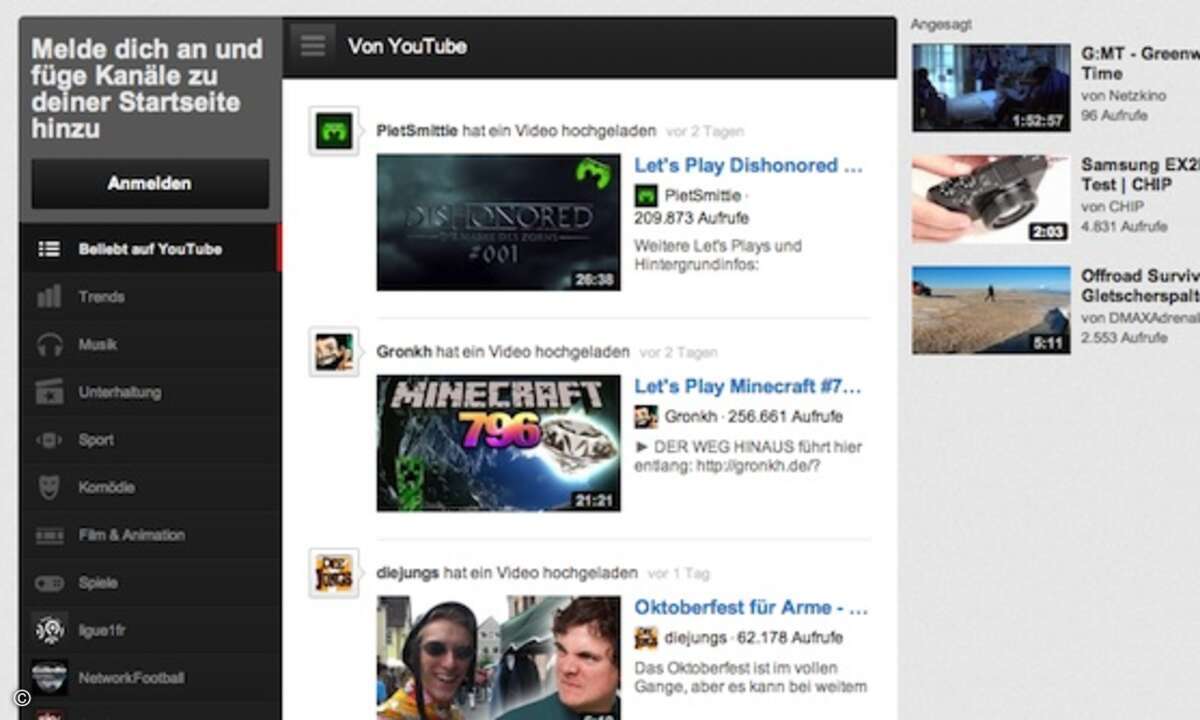The height and width of the screenshot is (720, 1200).
Task: Click small PietSmittie icon beside Aufrufe count
Action: pyautogui.click(x=646, y=196)
